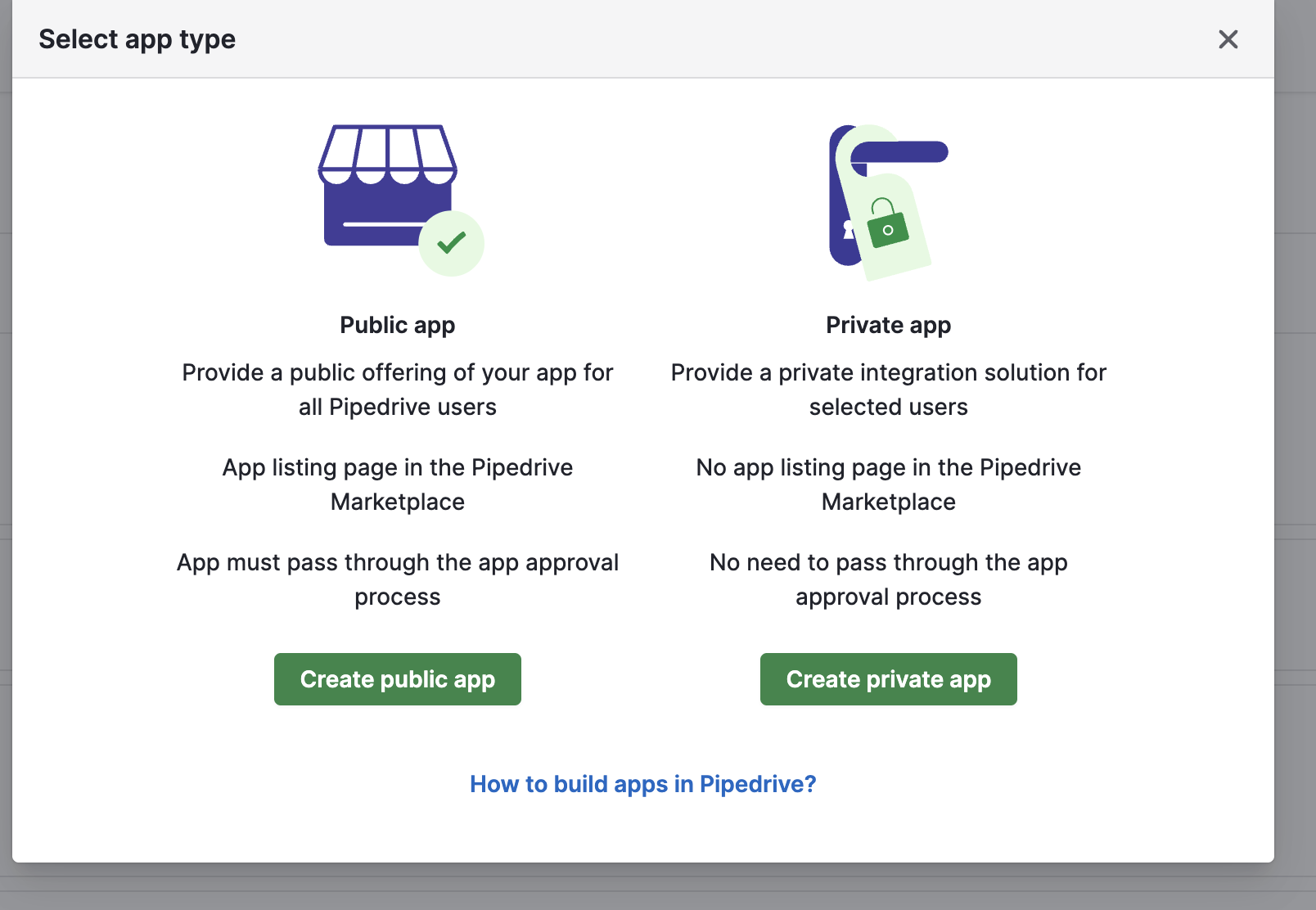Click the No app listing page text
The height and width of the screenshot is (910, 1316).
[x=888, y=484]
